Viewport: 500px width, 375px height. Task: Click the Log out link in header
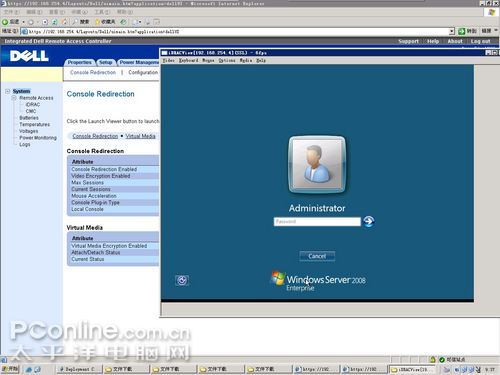pos(480,41)
